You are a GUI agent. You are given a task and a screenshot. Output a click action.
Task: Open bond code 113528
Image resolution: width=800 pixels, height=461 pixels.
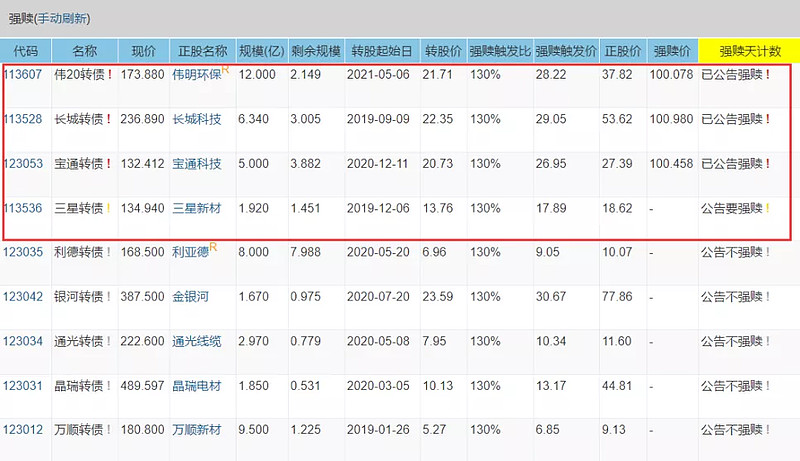click(22, 119)
